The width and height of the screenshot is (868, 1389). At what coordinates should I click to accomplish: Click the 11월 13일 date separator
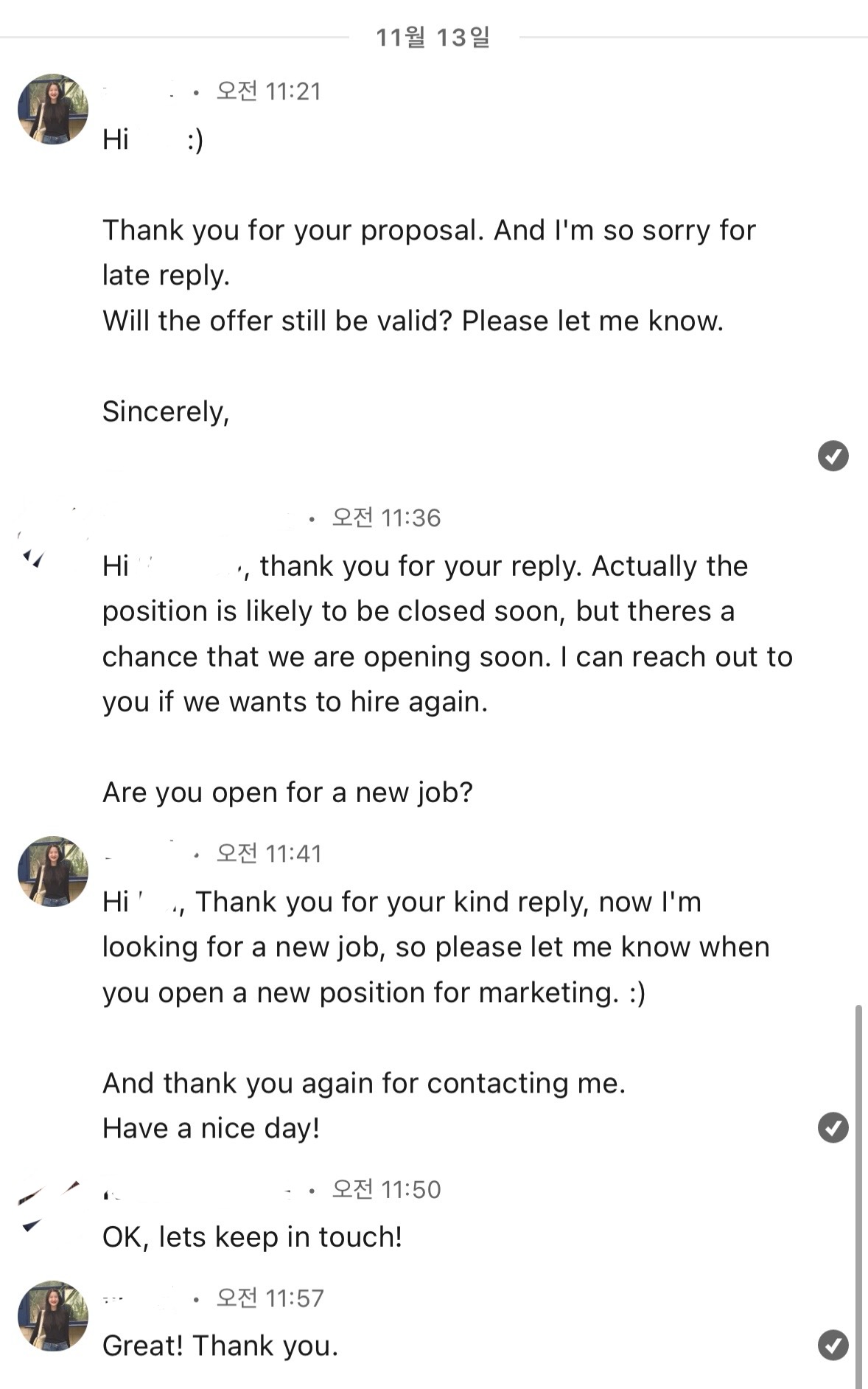point(433,37)
